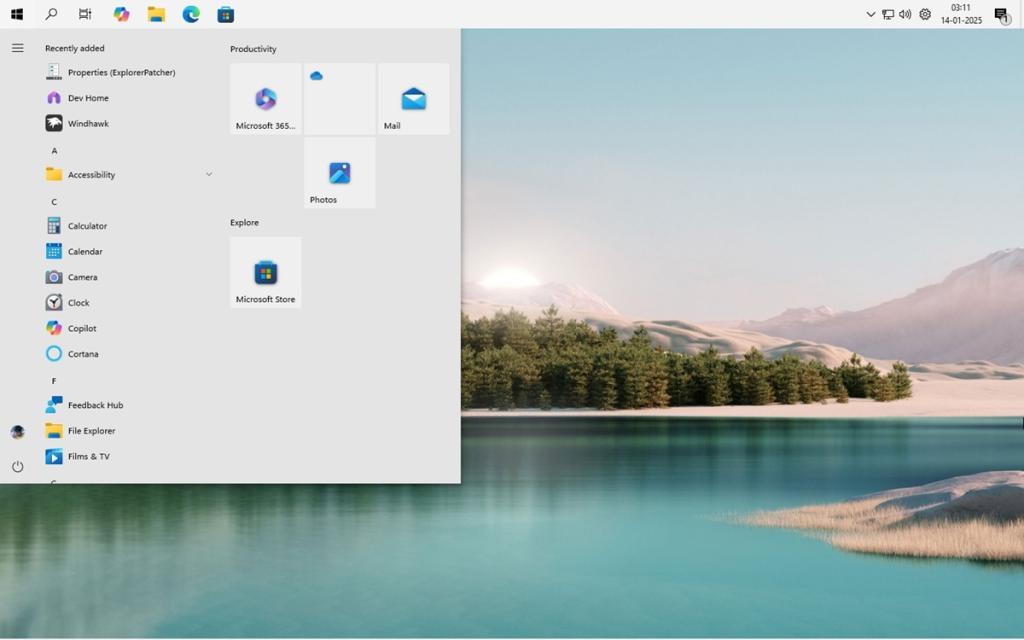Image resolution: width=1024 pixels, height=640 pixels.
Task: Start the Windhawk app
Action: (x=86, y=123)
